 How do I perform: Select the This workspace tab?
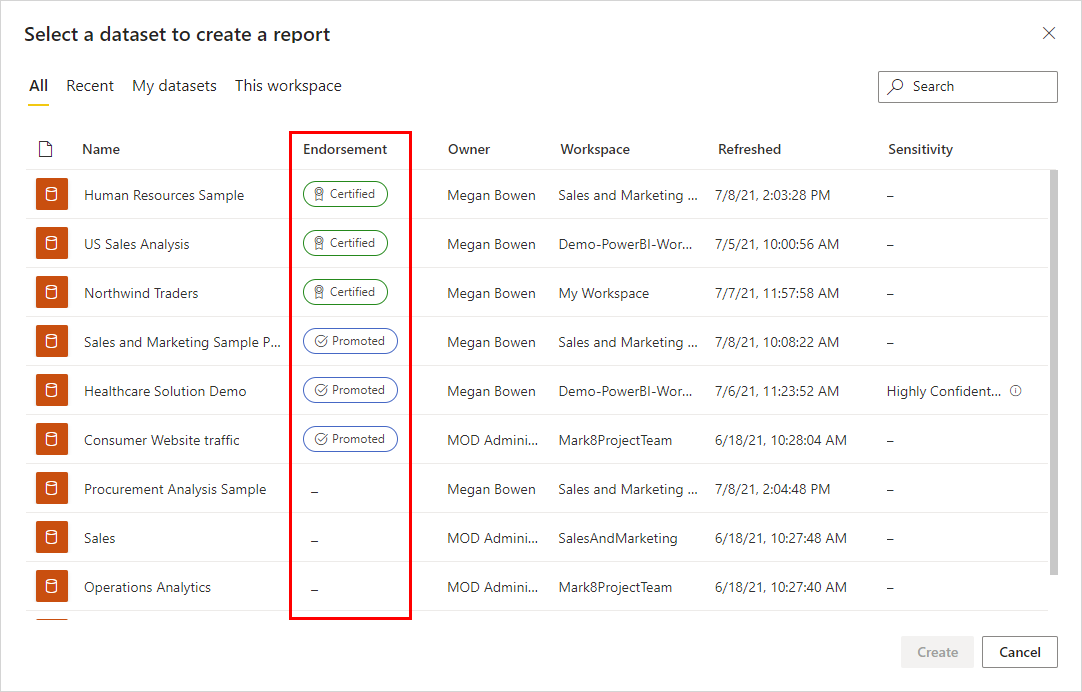point(288,86)
